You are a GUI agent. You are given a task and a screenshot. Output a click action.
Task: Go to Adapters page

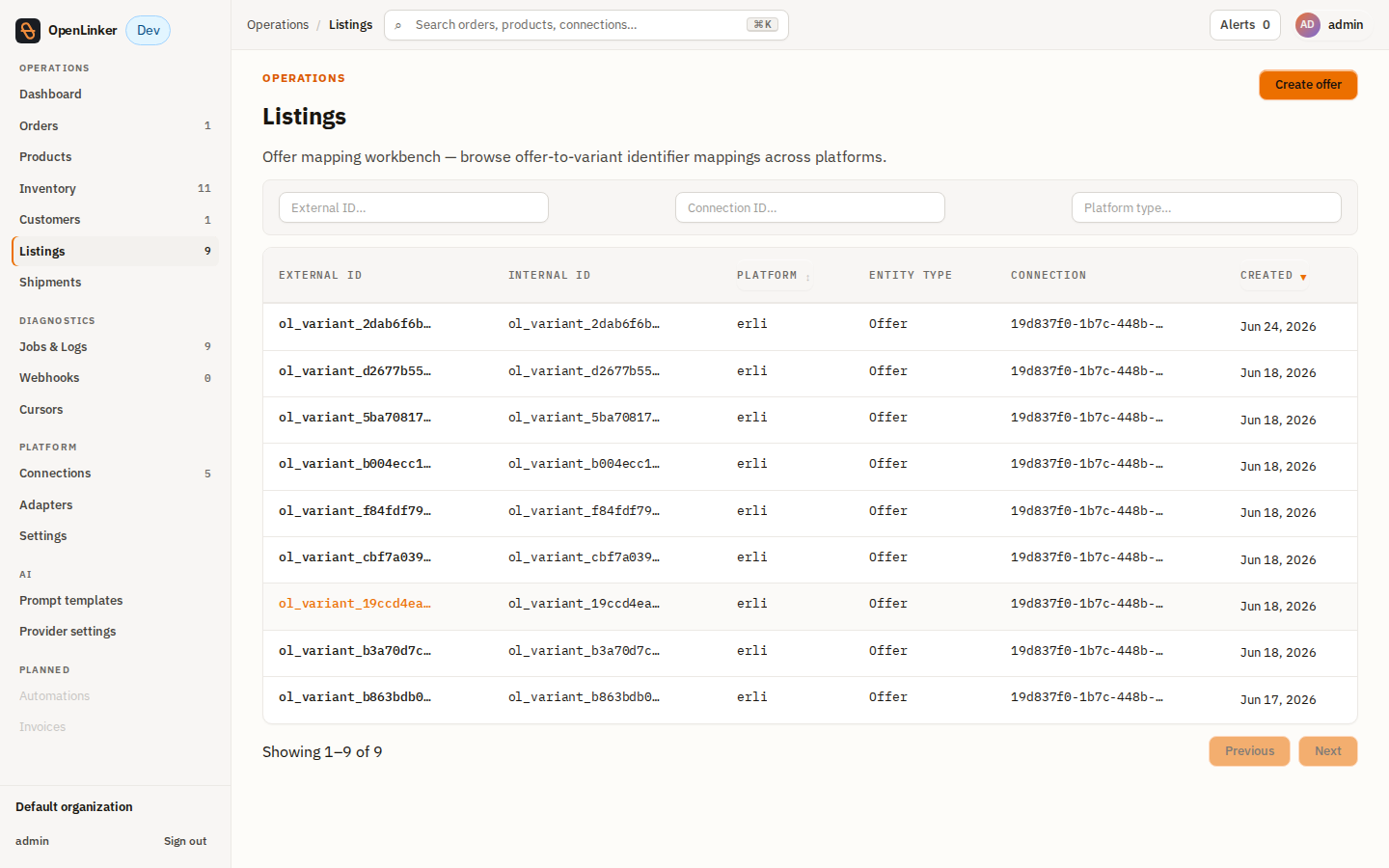point(115,505)
